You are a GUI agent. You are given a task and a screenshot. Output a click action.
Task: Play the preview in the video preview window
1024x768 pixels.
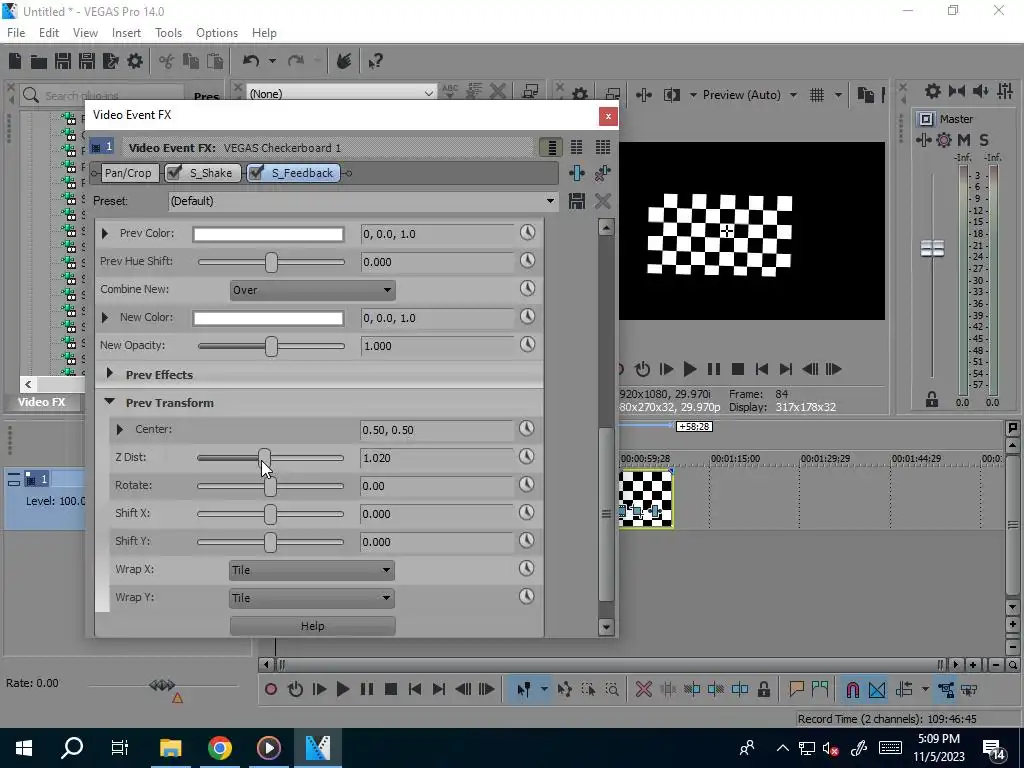point(690,369)
